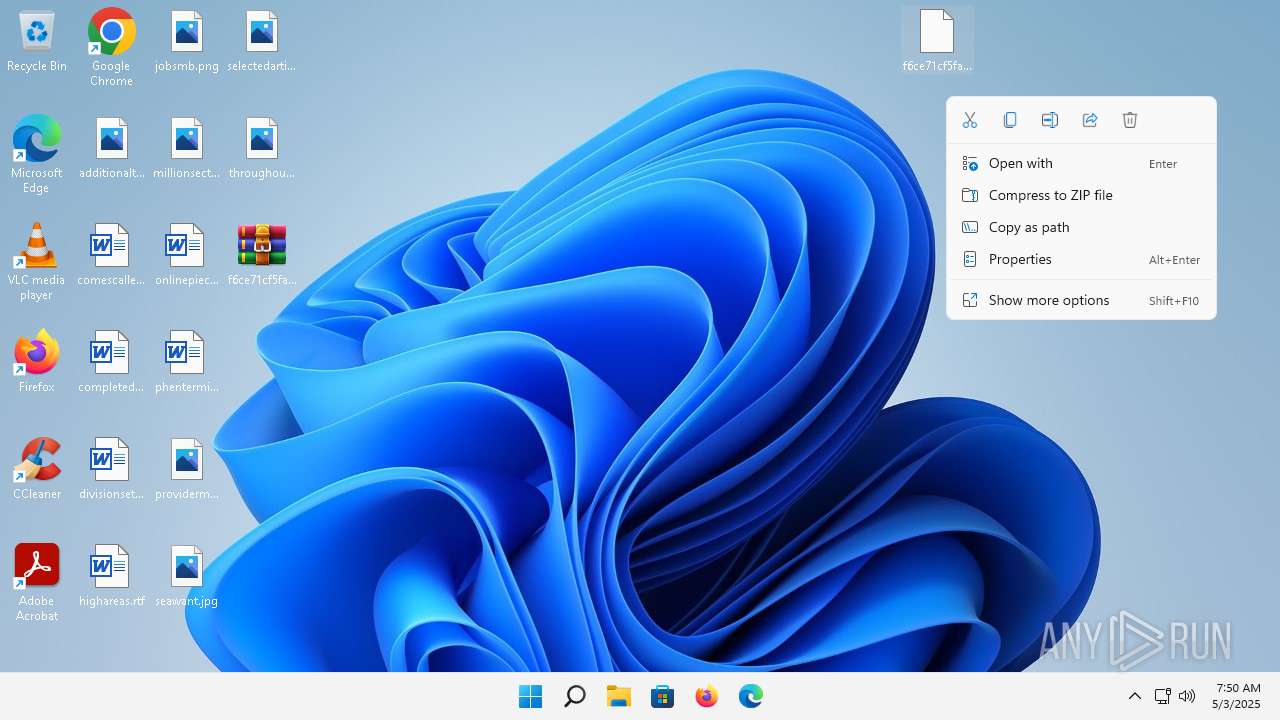
Task: Select the selectedarti... image file
Action: point(261,42)
